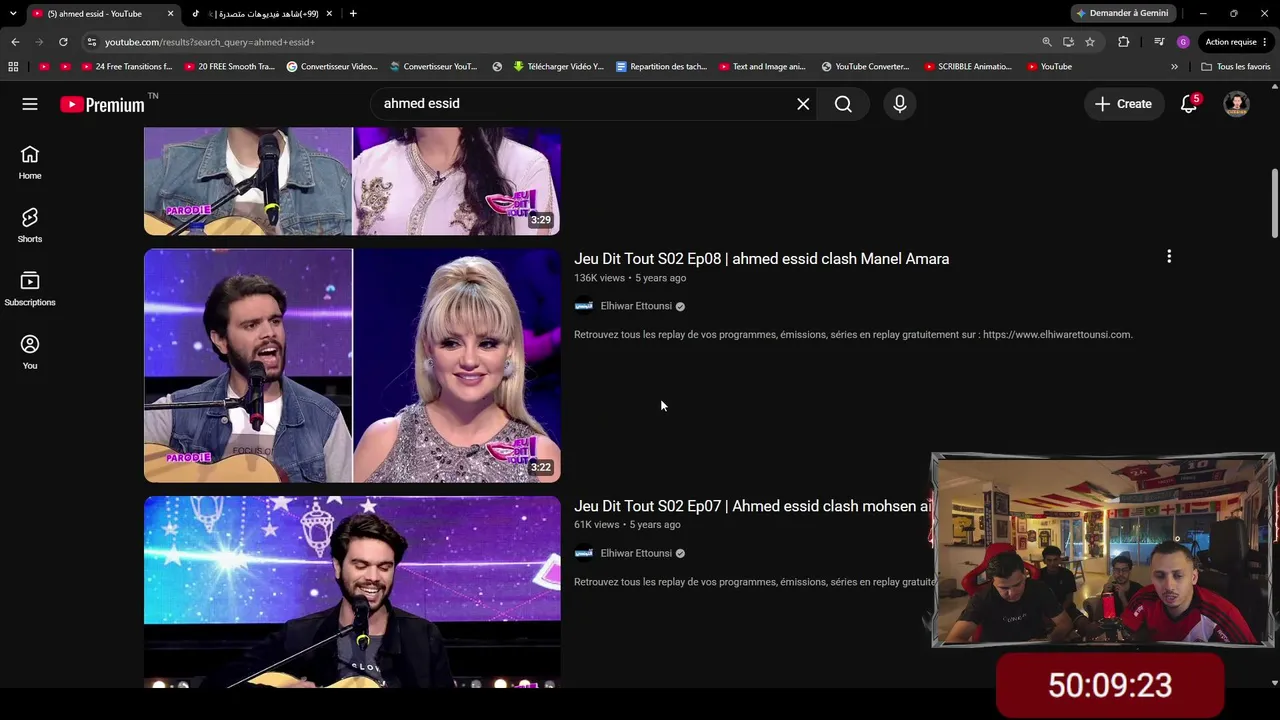Start voice search with the microphone
This screenshot has width=1280, height=720.
point(900,104)
